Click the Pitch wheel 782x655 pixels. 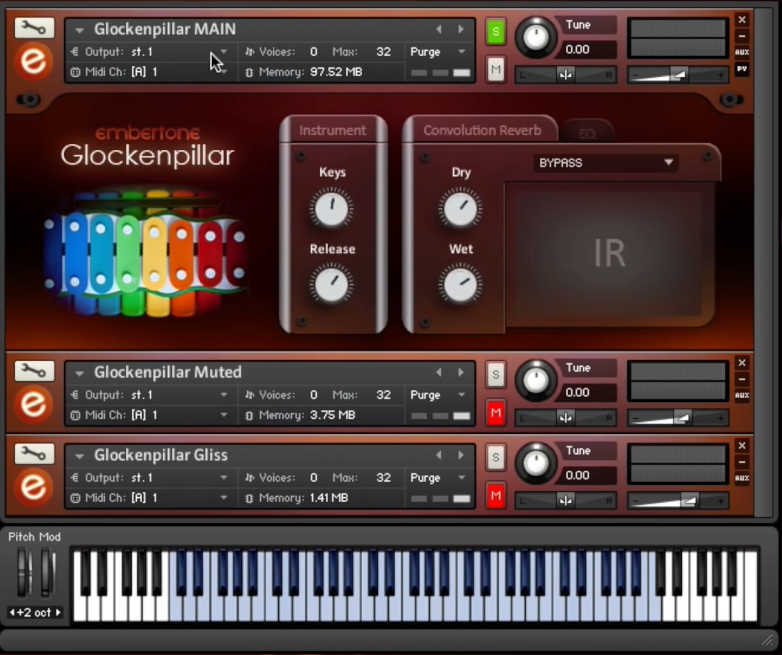(x=23, y=572)
